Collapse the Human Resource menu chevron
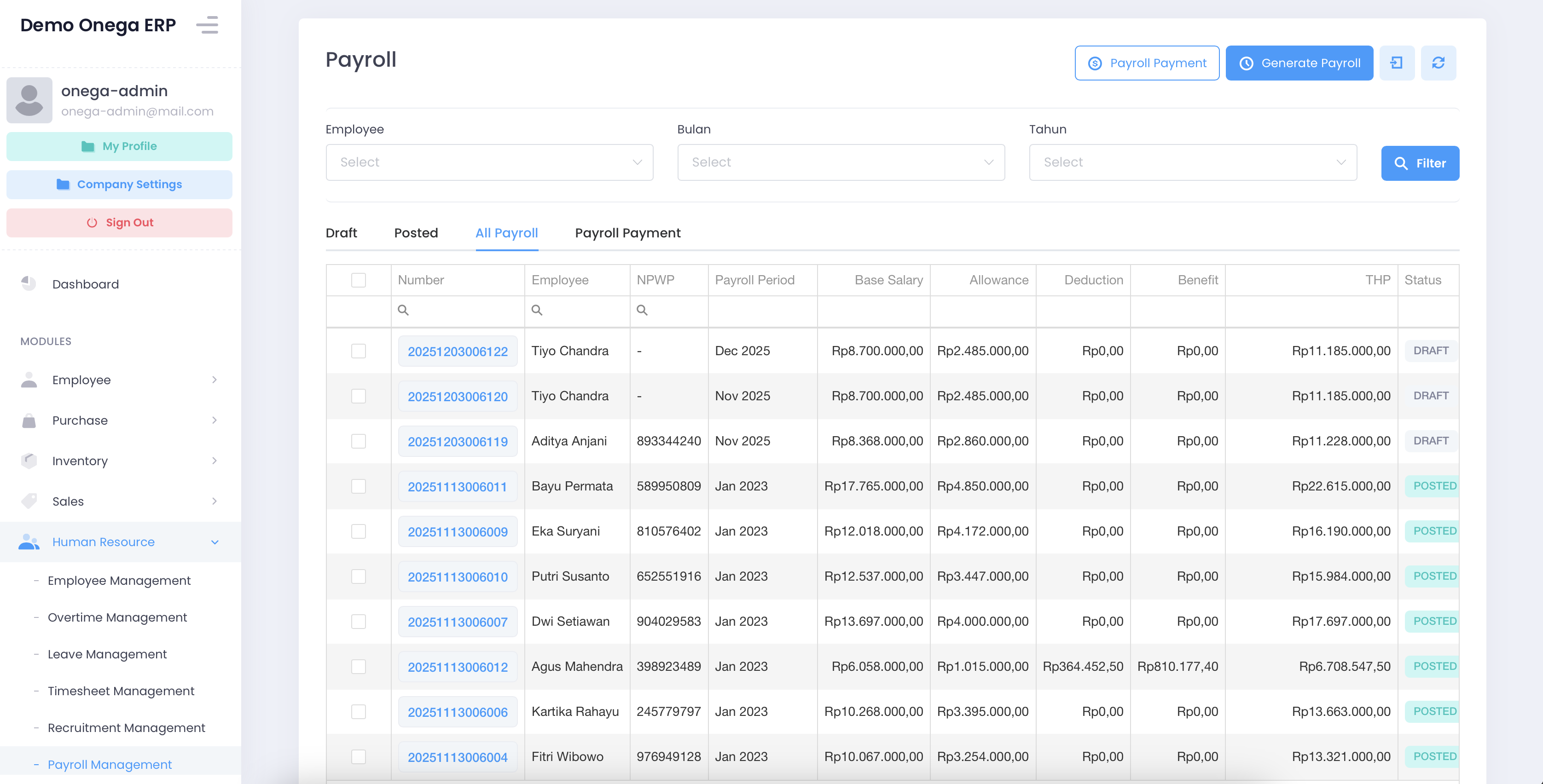Image resolution: width=1543 pixels, height=784 pixels. (x=215, y=542)
